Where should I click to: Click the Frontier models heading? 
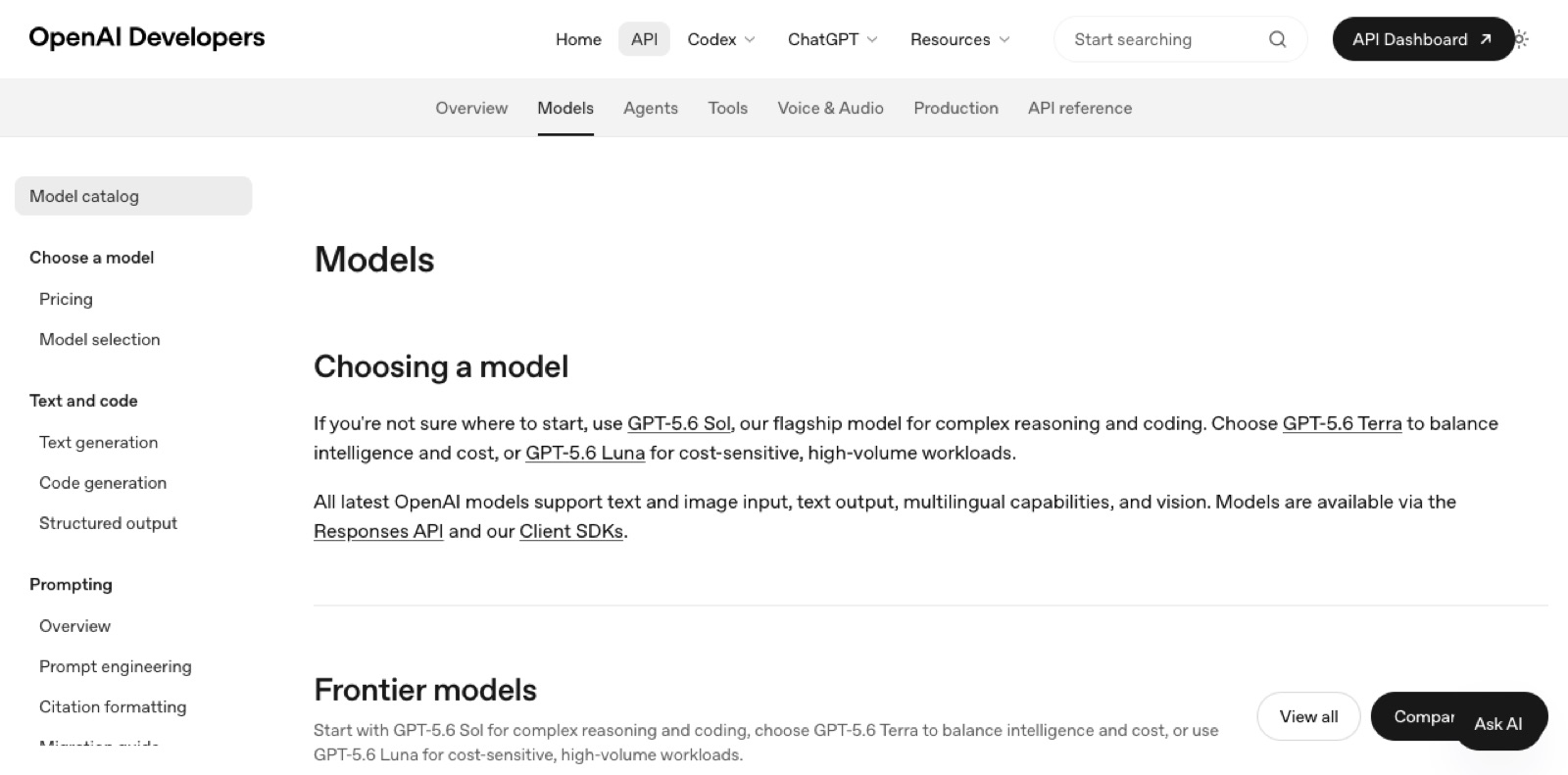tap(425, 690)
